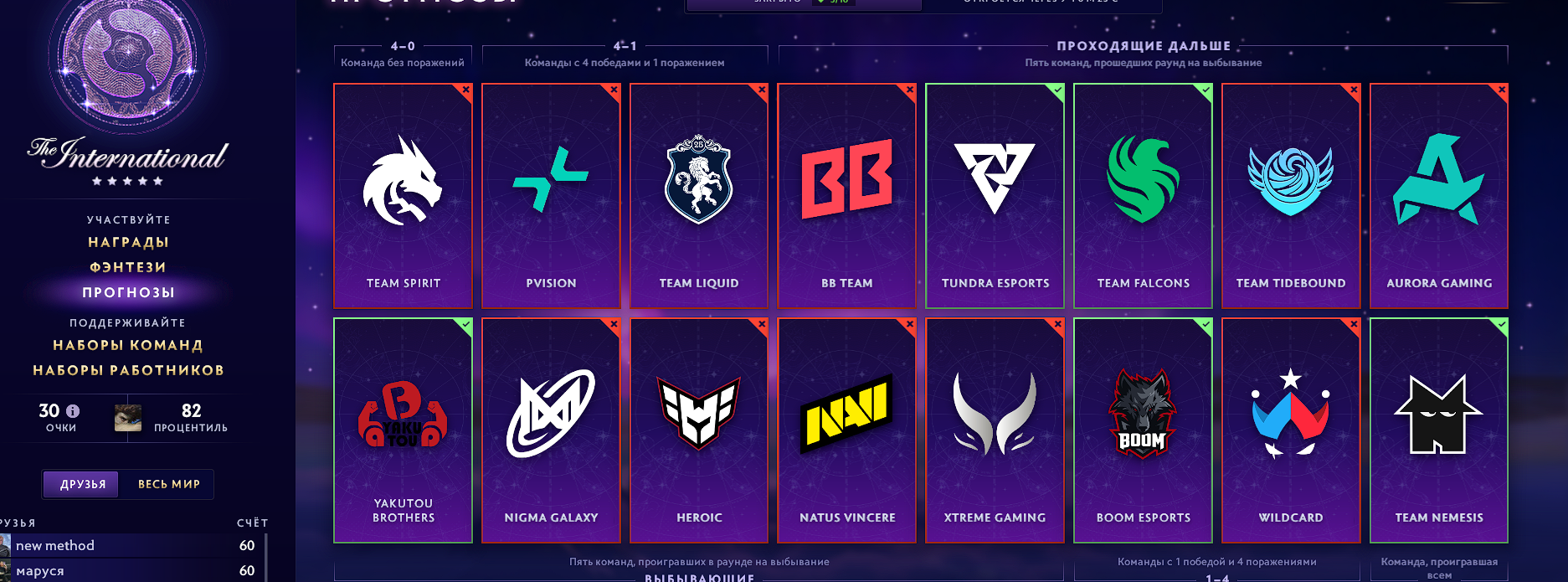Image resolution: width=1568 pixels, height=582 pixels.
Task: Open the ПРОГНОЗЫ section
Action: coord(128,292)
